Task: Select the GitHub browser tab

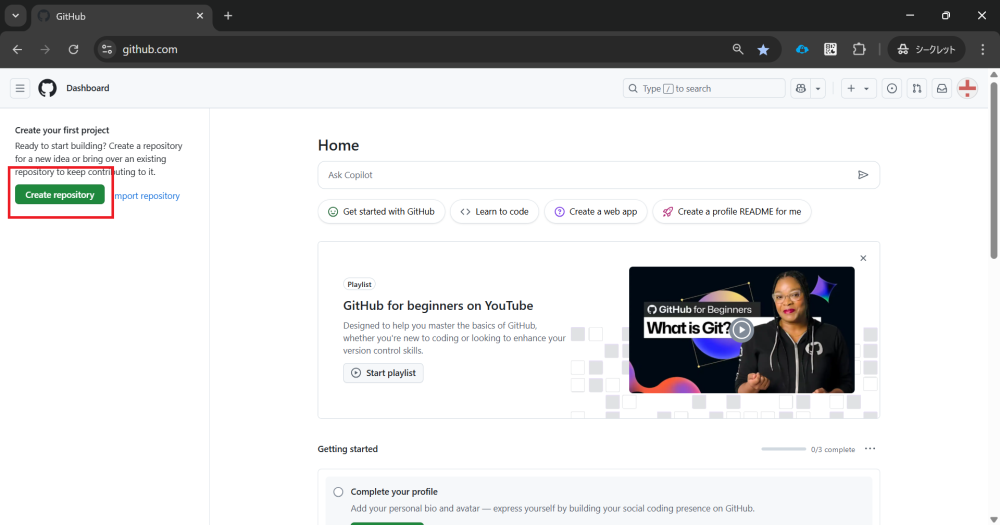Action: (121, 16)
